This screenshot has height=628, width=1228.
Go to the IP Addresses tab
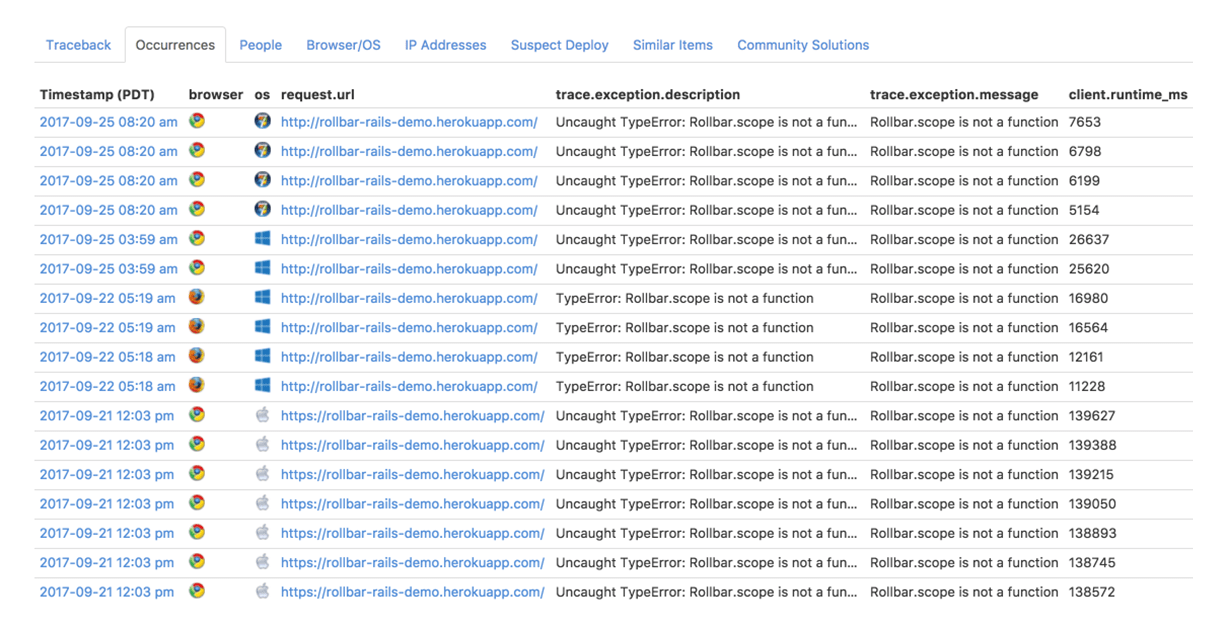445,45
